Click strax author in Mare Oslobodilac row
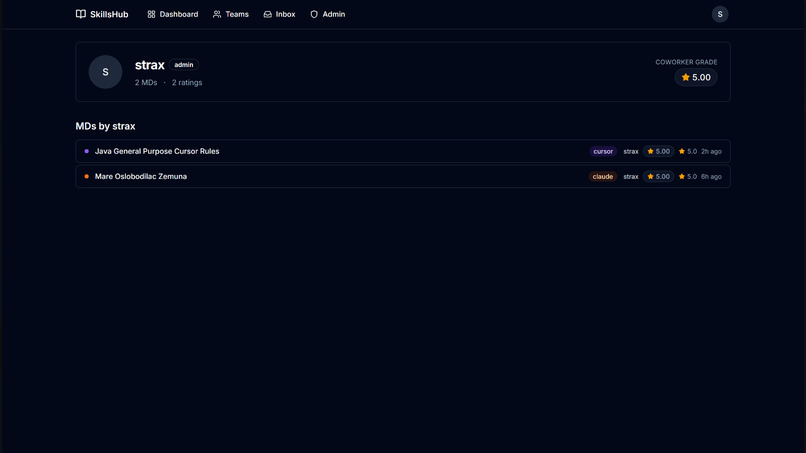 coord(631,176)
